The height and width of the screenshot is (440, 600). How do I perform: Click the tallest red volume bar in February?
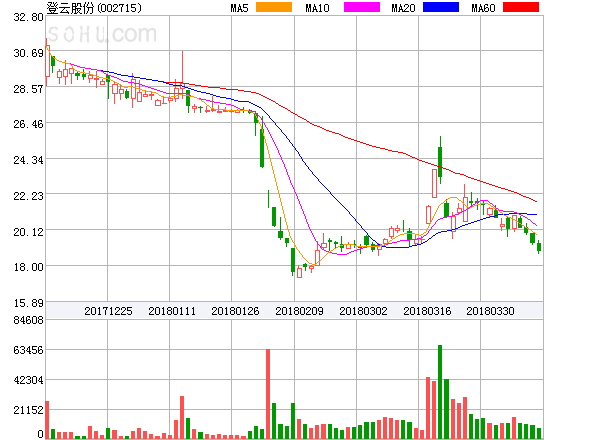pyautogui.click(x=268, y=394)
